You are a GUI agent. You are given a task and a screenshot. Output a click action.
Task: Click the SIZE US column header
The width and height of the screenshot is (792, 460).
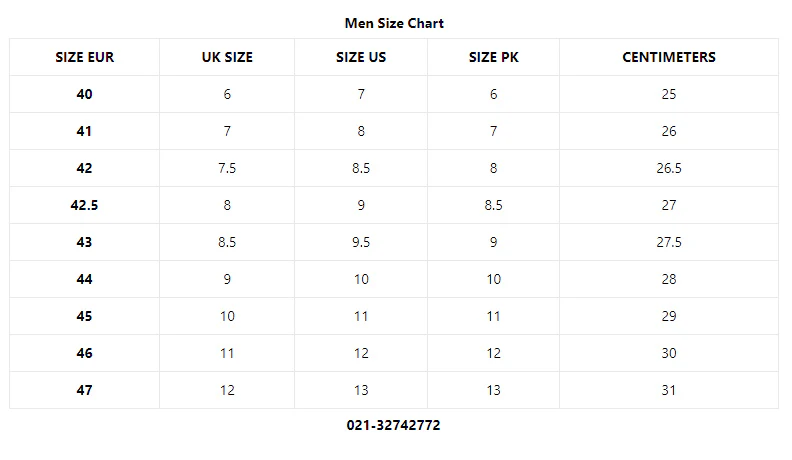tap(361, 57)
